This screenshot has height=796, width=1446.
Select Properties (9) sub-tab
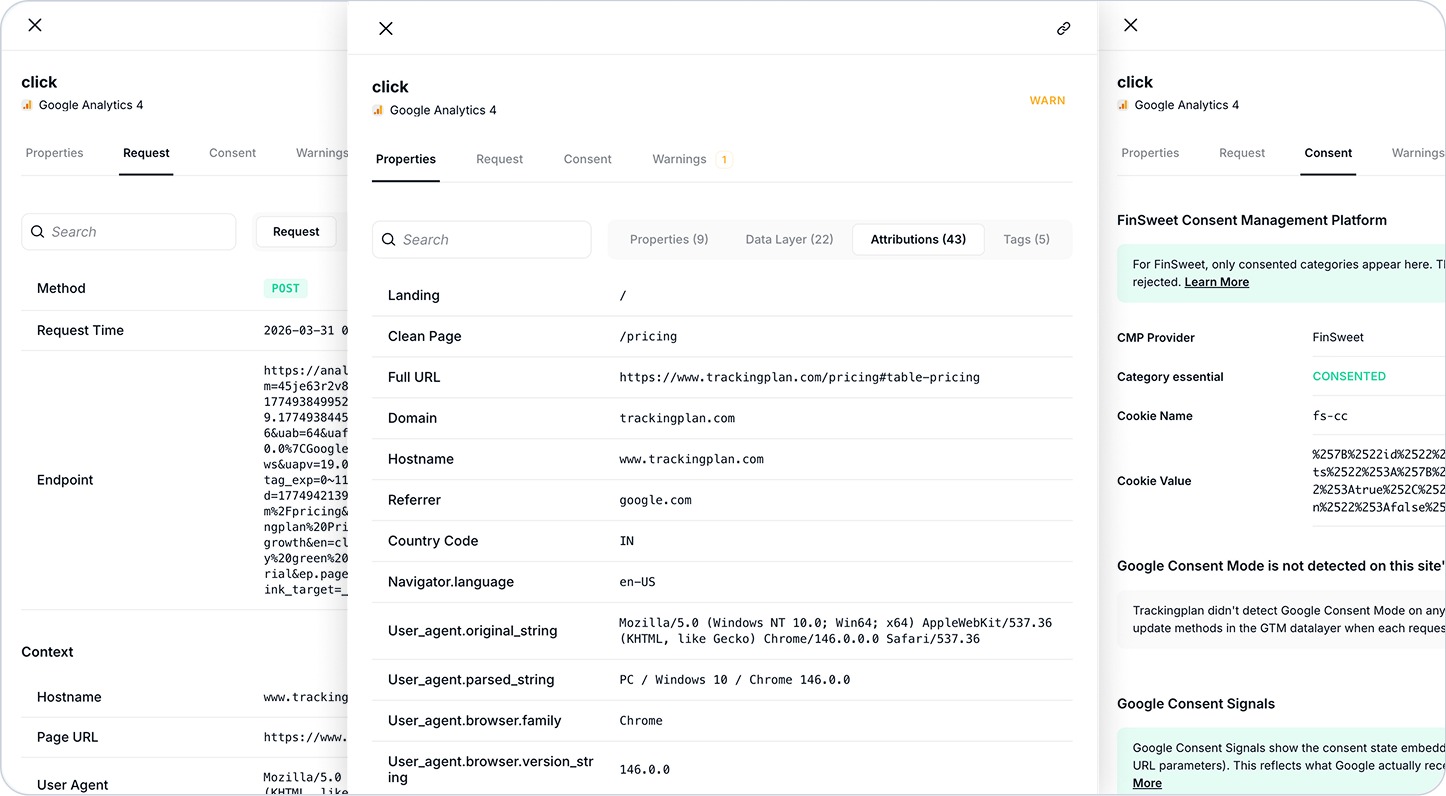coord(669,240)
